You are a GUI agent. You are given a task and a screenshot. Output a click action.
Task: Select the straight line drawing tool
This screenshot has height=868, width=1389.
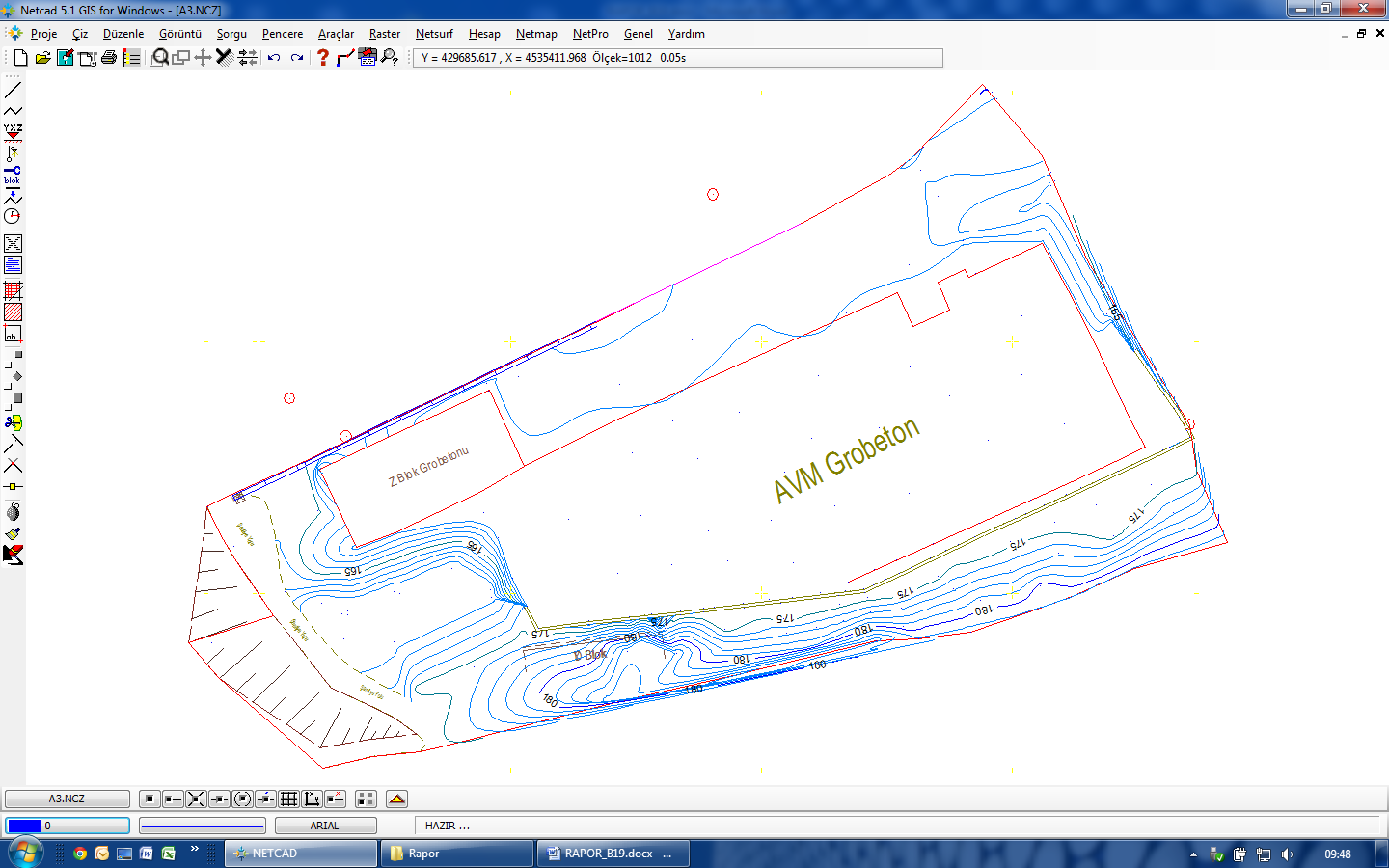pos(13,91)
